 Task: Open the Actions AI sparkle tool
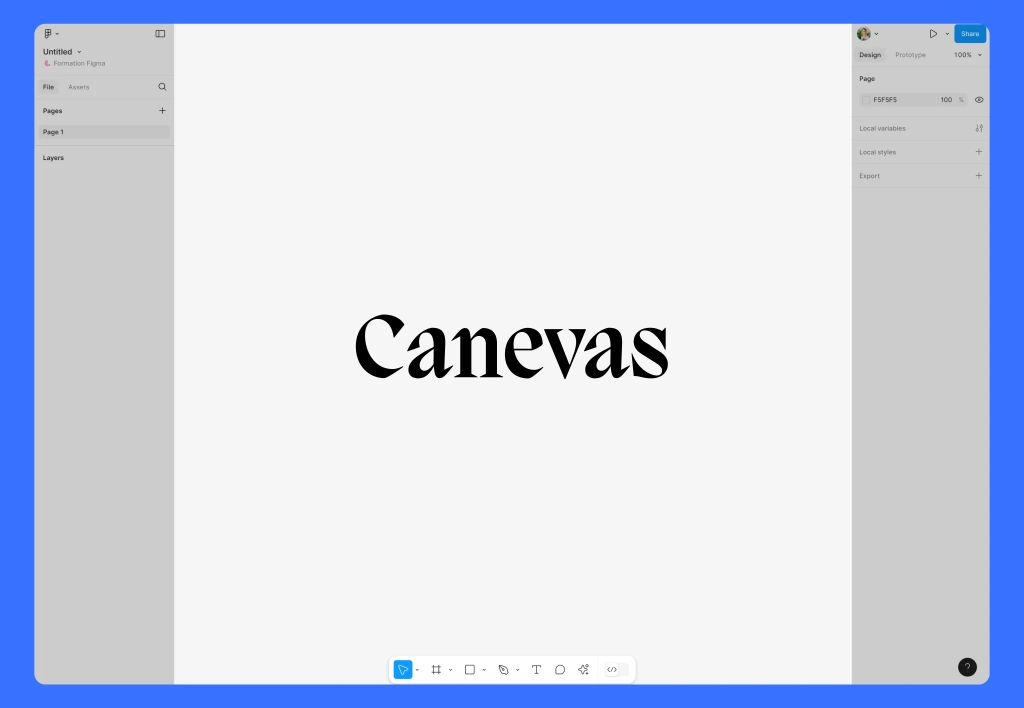[x=583, y=669]
